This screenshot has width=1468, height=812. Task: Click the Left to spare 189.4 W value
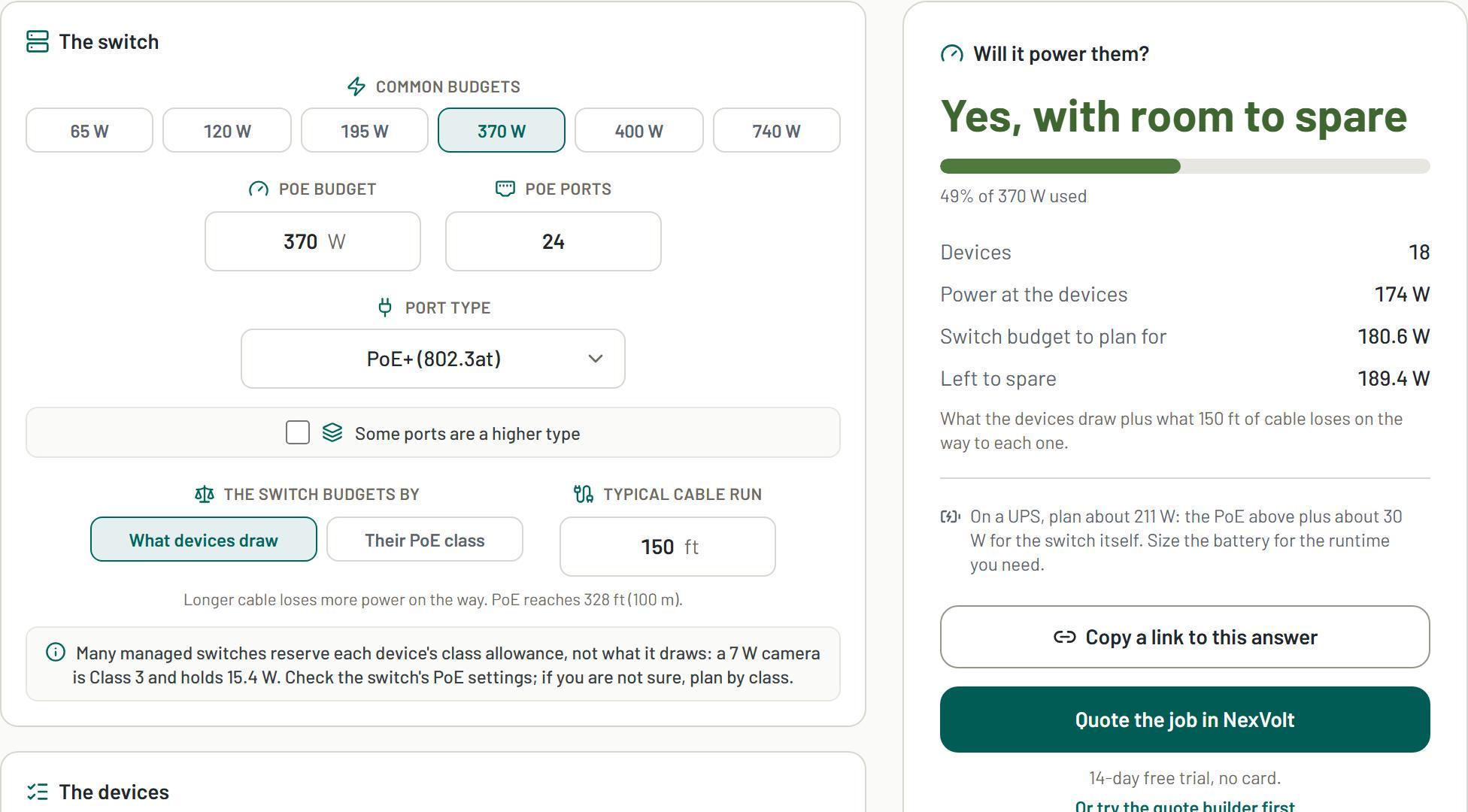point(1394,378)
